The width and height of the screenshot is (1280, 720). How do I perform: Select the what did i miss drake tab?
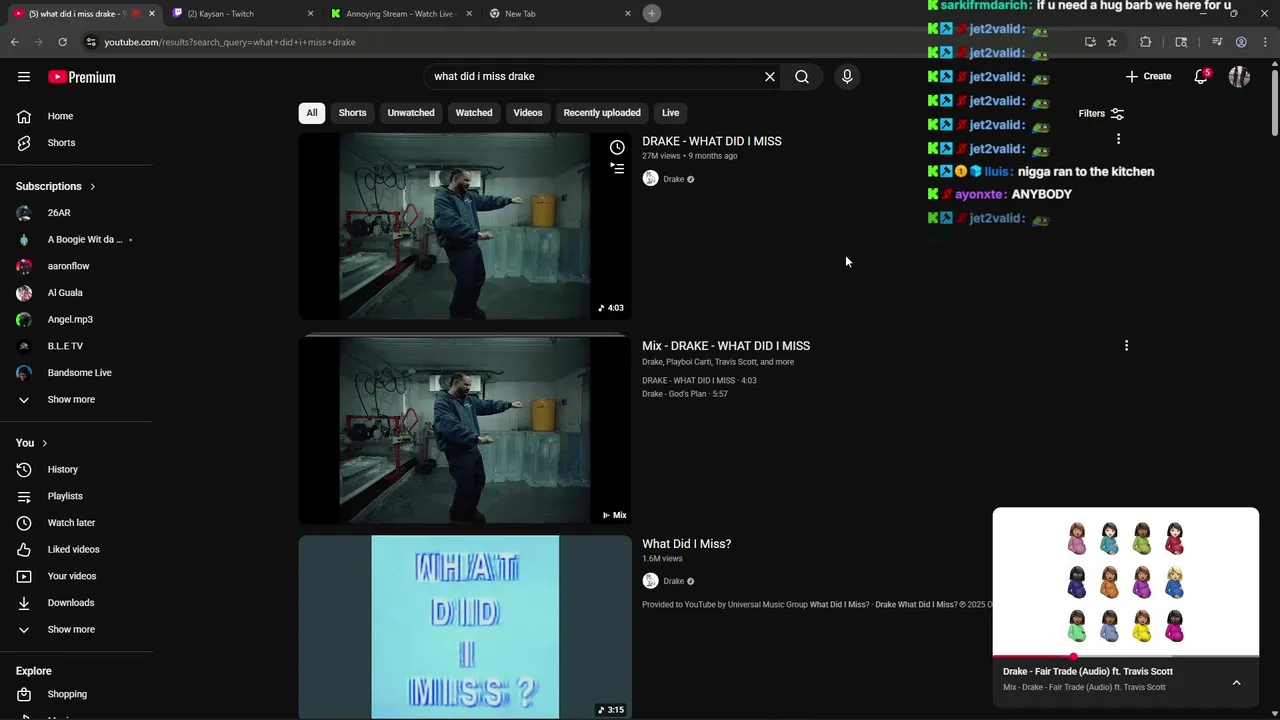coord(84,14)
